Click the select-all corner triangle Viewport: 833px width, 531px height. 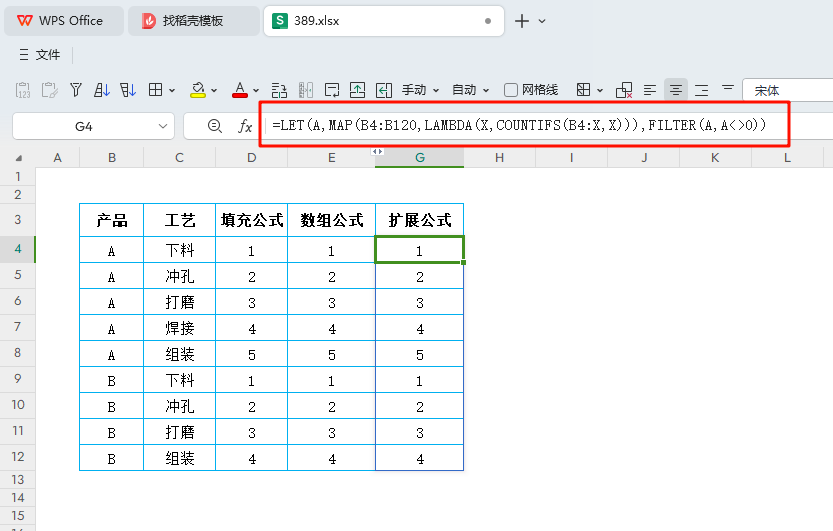coord(19,158)
